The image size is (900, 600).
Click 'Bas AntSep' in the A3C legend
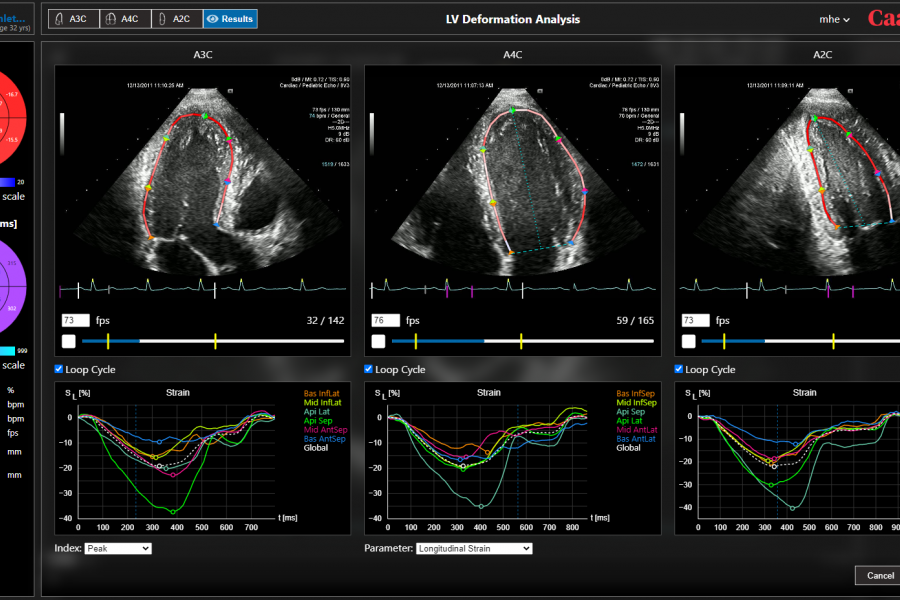coord(325,439)
